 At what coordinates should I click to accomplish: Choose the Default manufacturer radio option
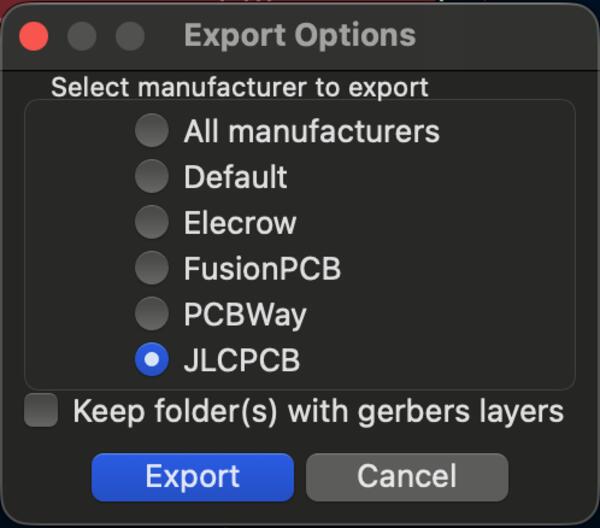point(152,177)
